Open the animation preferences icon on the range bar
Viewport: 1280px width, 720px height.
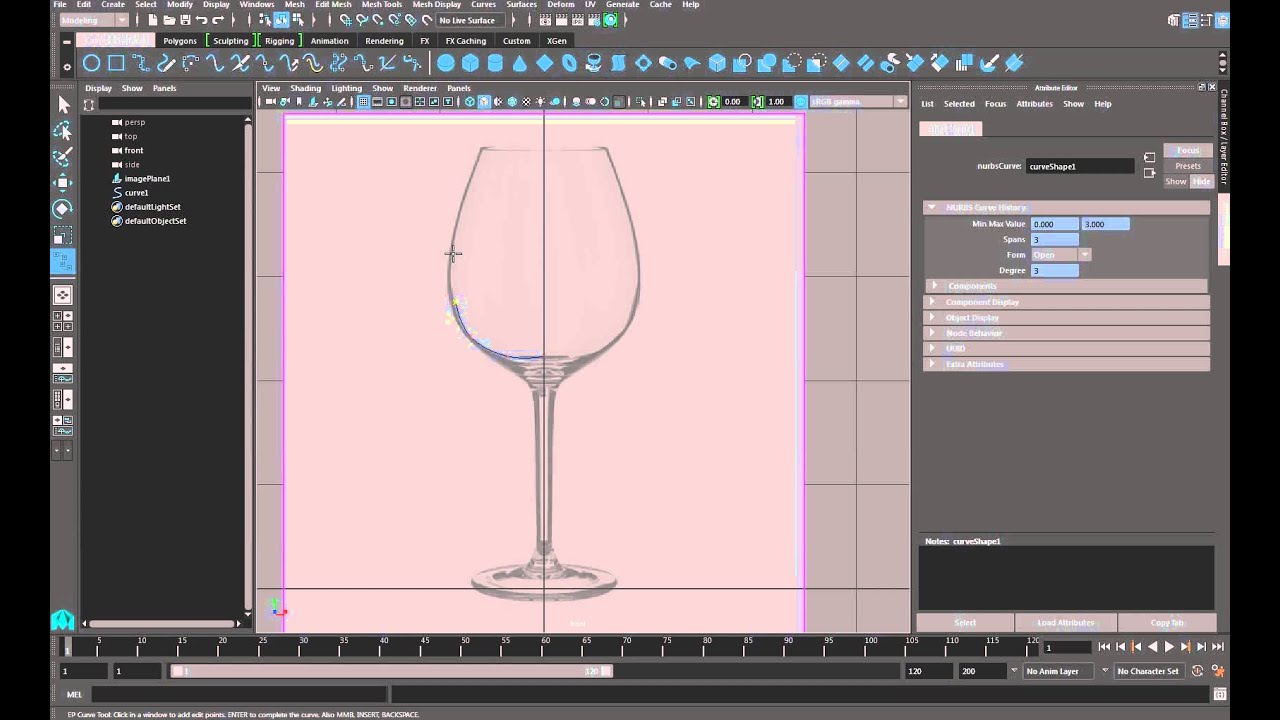tap(1220, 671)
